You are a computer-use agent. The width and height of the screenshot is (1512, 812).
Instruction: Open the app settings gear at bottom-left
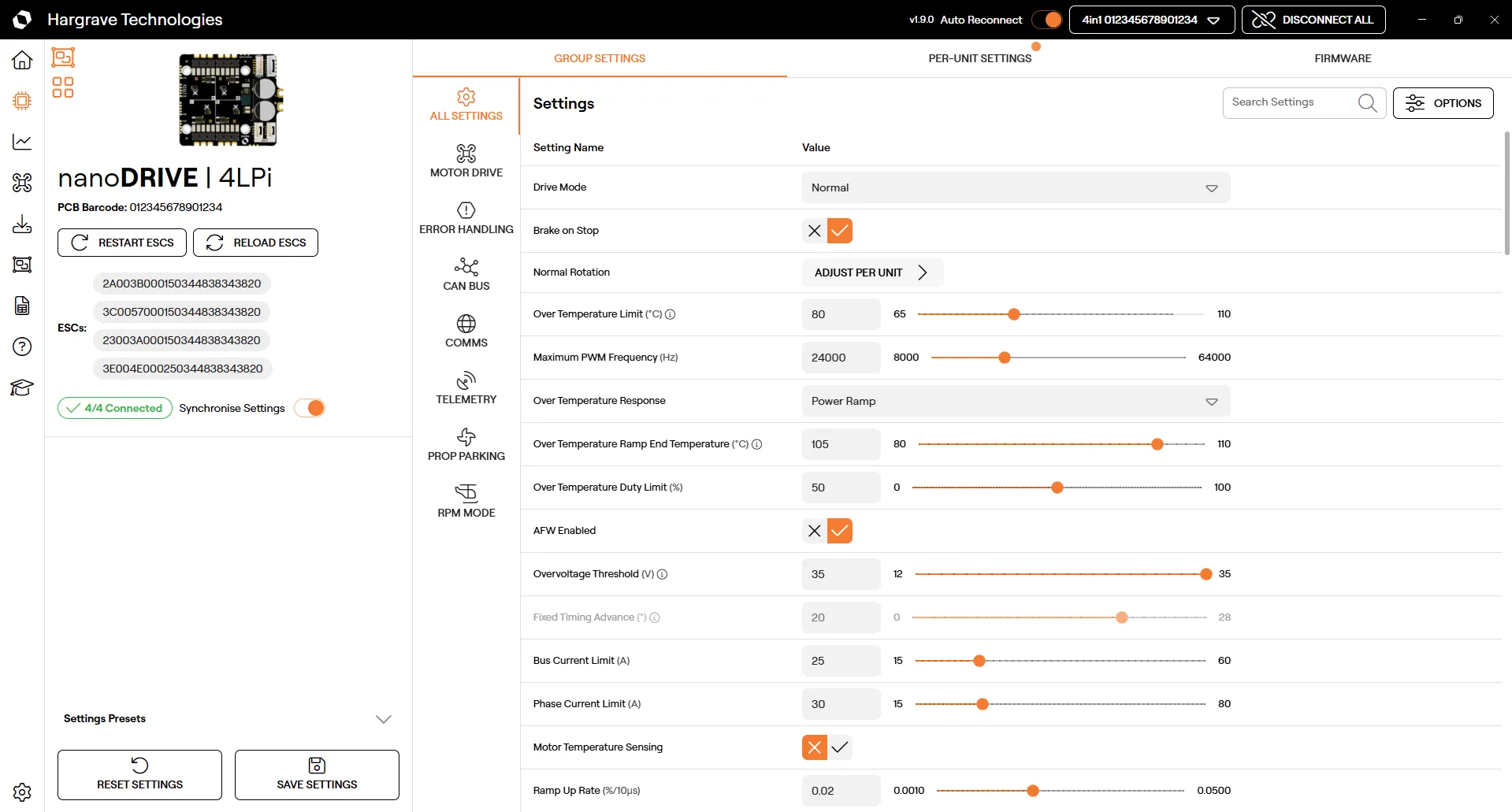(x=22, y=792)
